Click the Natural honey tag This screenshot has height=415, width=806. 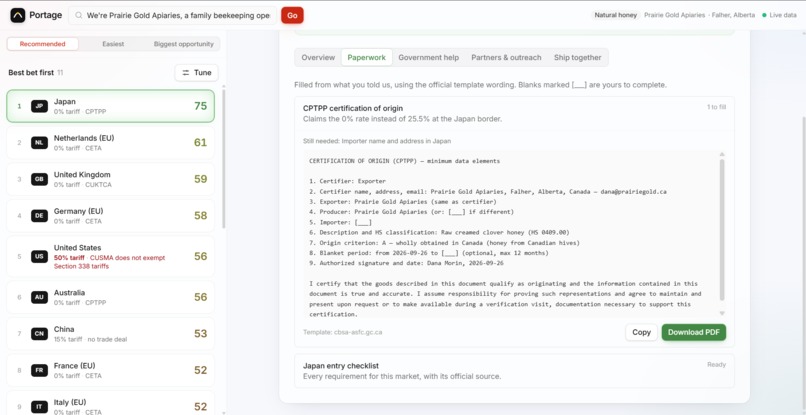pyautogui.click(x=615, y=15)
